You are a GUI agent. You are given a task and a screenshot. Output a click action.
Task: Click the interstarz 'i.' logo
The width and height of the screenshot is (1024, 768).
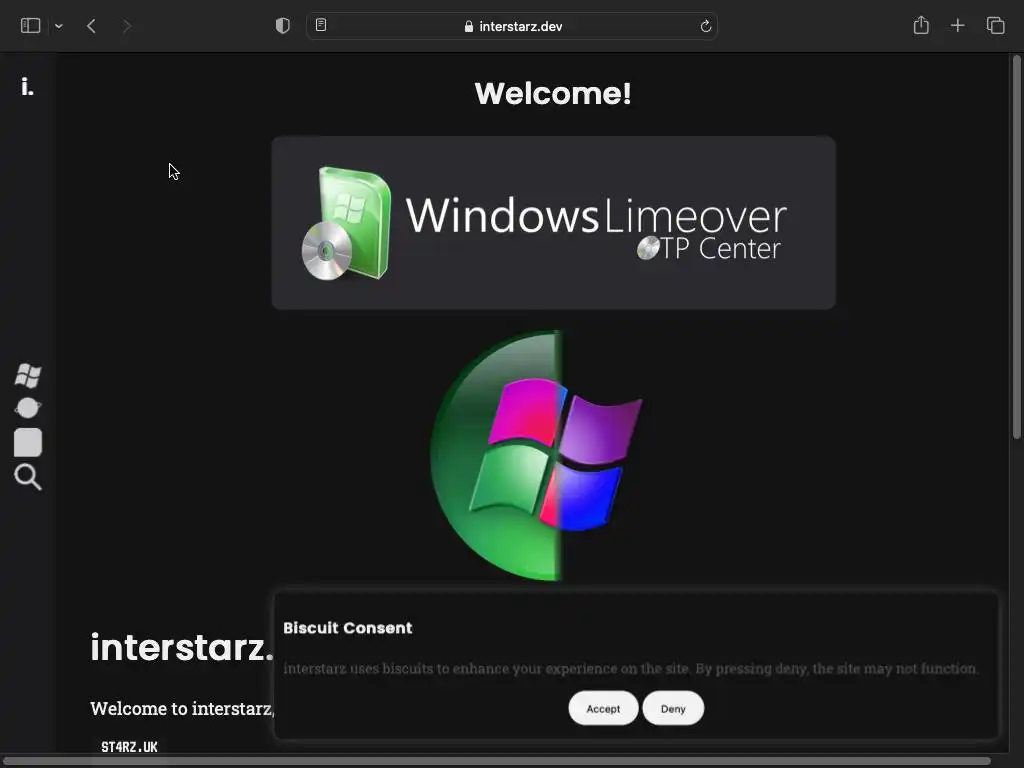coord(27,86)
